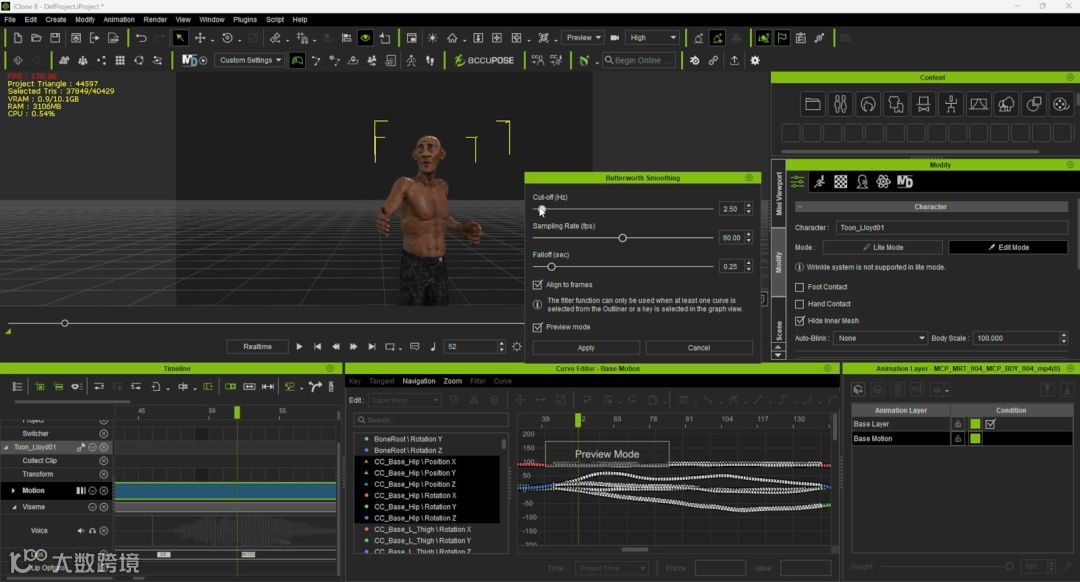
Task: Click the New Project icon
Action: click(x=18, y=38)
